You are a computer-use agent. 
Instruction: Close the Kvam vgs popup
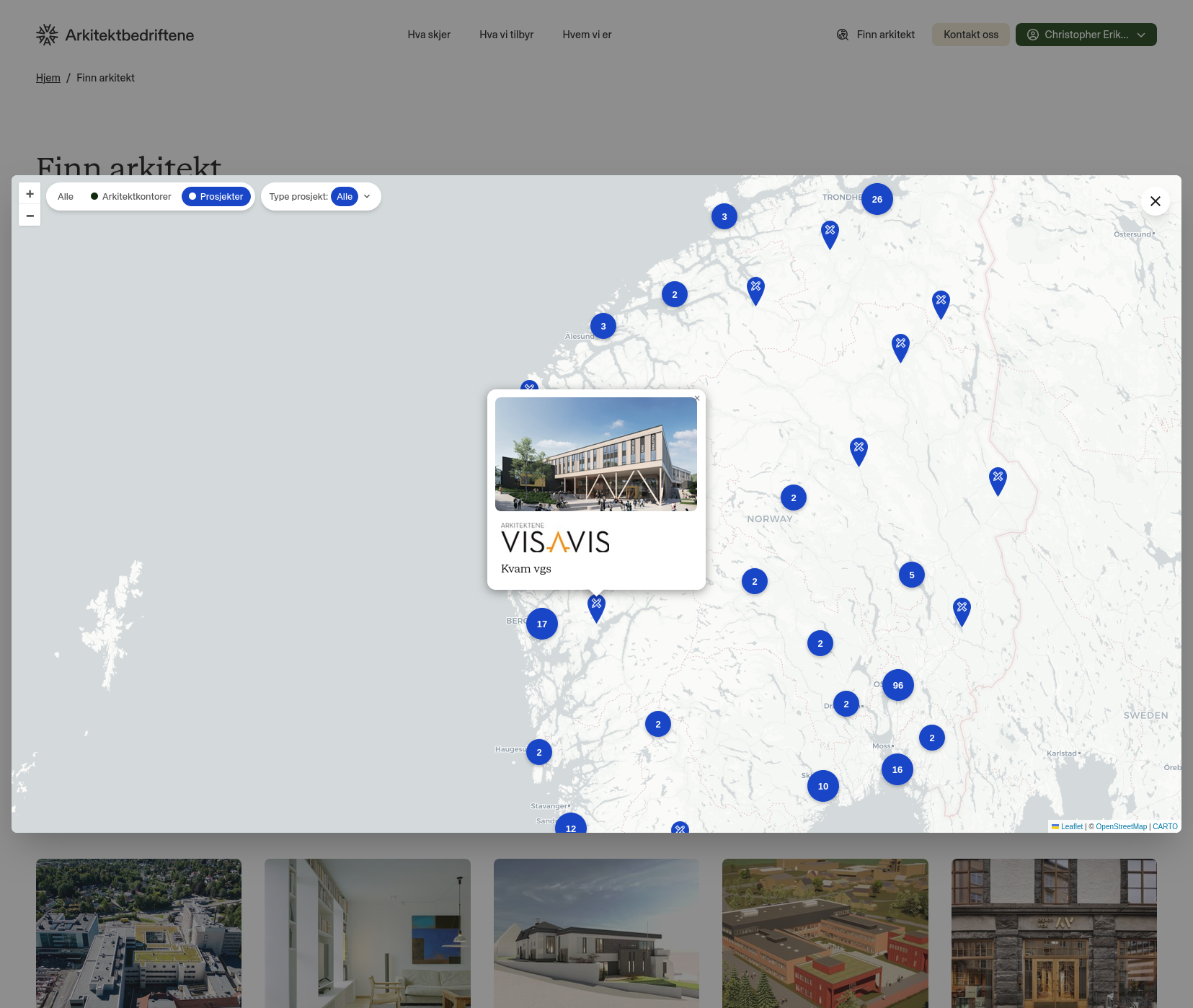pos(697,398)
